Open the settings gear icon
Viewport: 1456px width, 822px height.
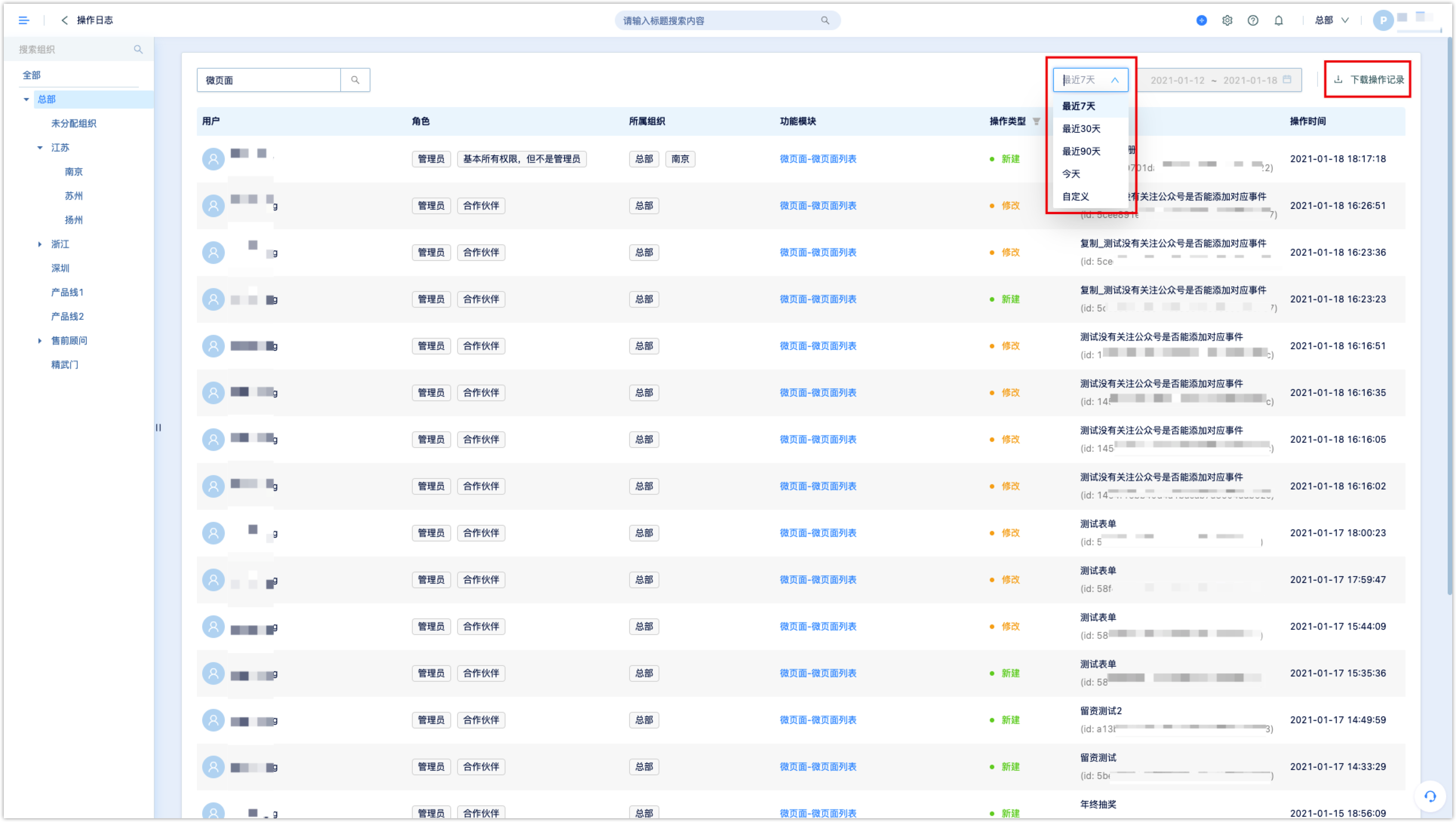[x=1227, y=20]
